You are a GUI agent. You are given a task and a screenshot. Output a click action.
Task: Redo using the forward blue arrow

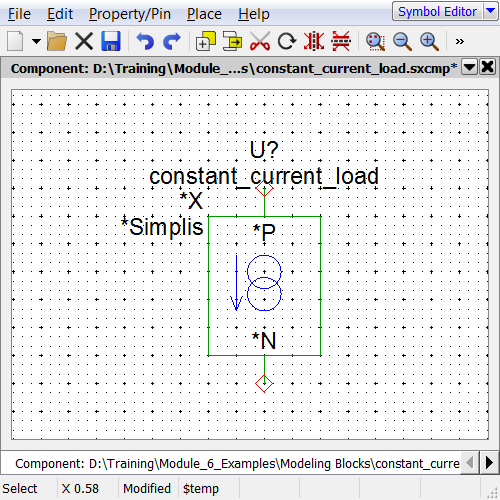[x=172, y=41]
